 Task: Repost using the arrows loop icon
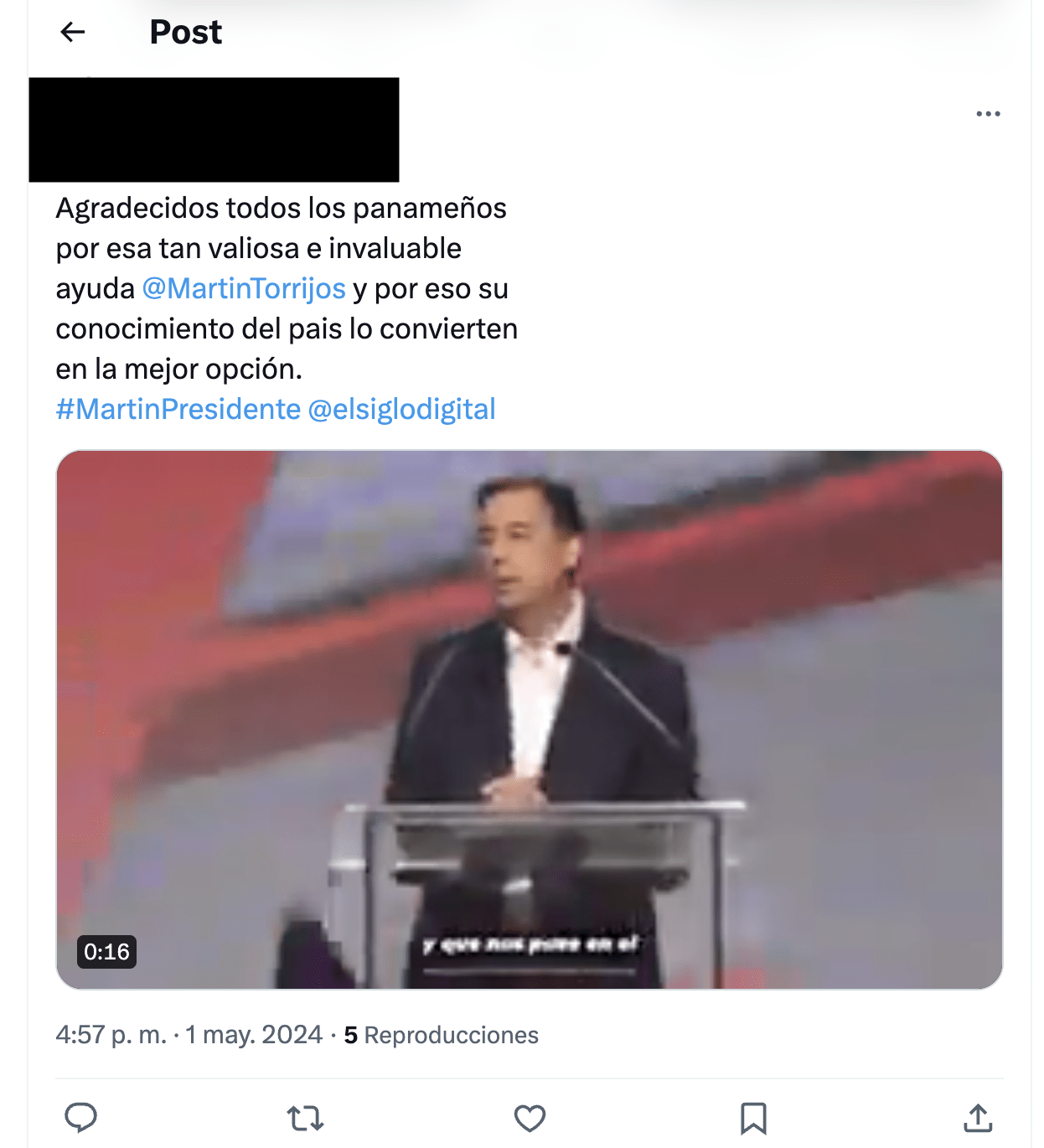305,1118
